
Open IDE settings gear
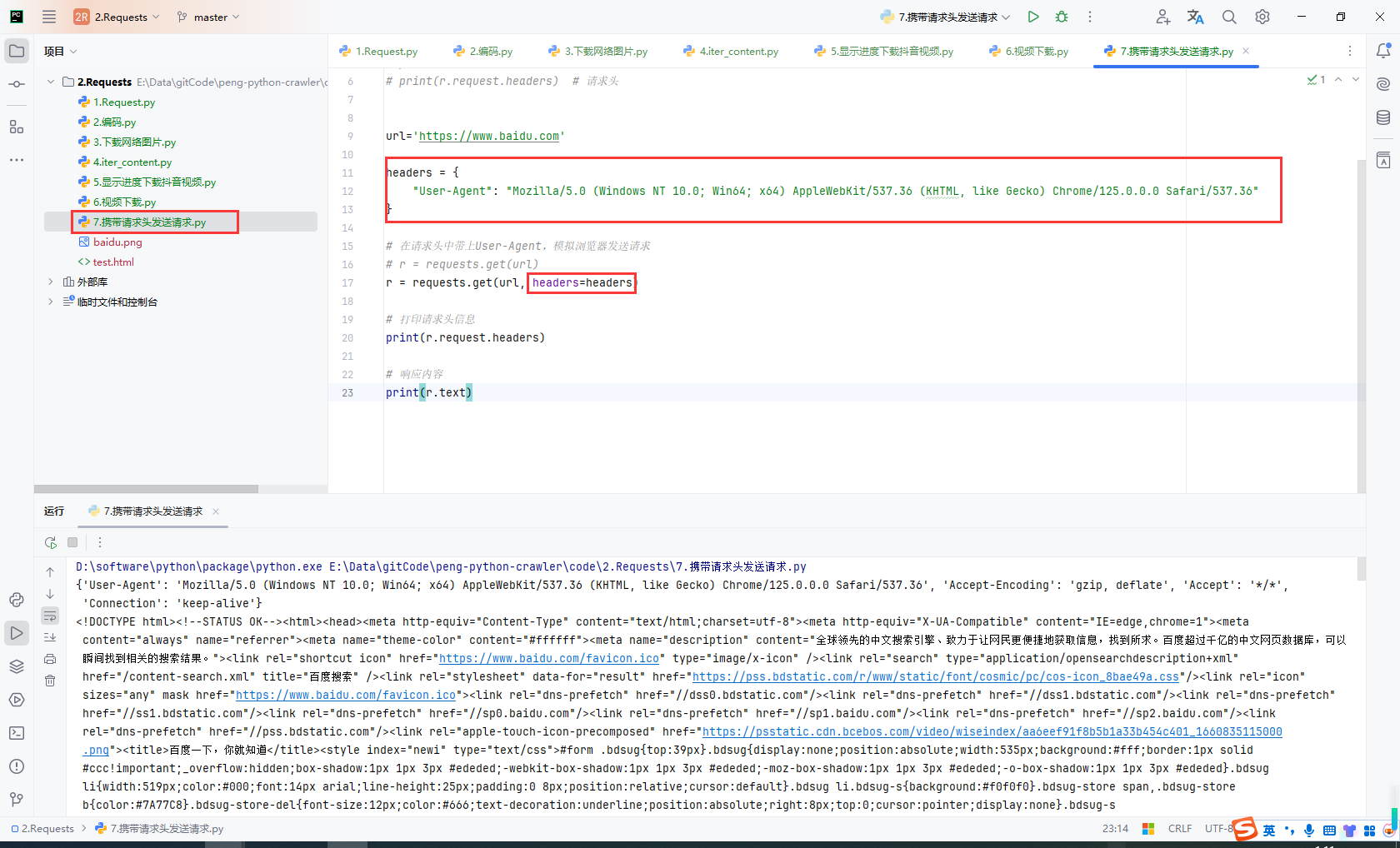pyautogui.click(x=1262, y=17)
